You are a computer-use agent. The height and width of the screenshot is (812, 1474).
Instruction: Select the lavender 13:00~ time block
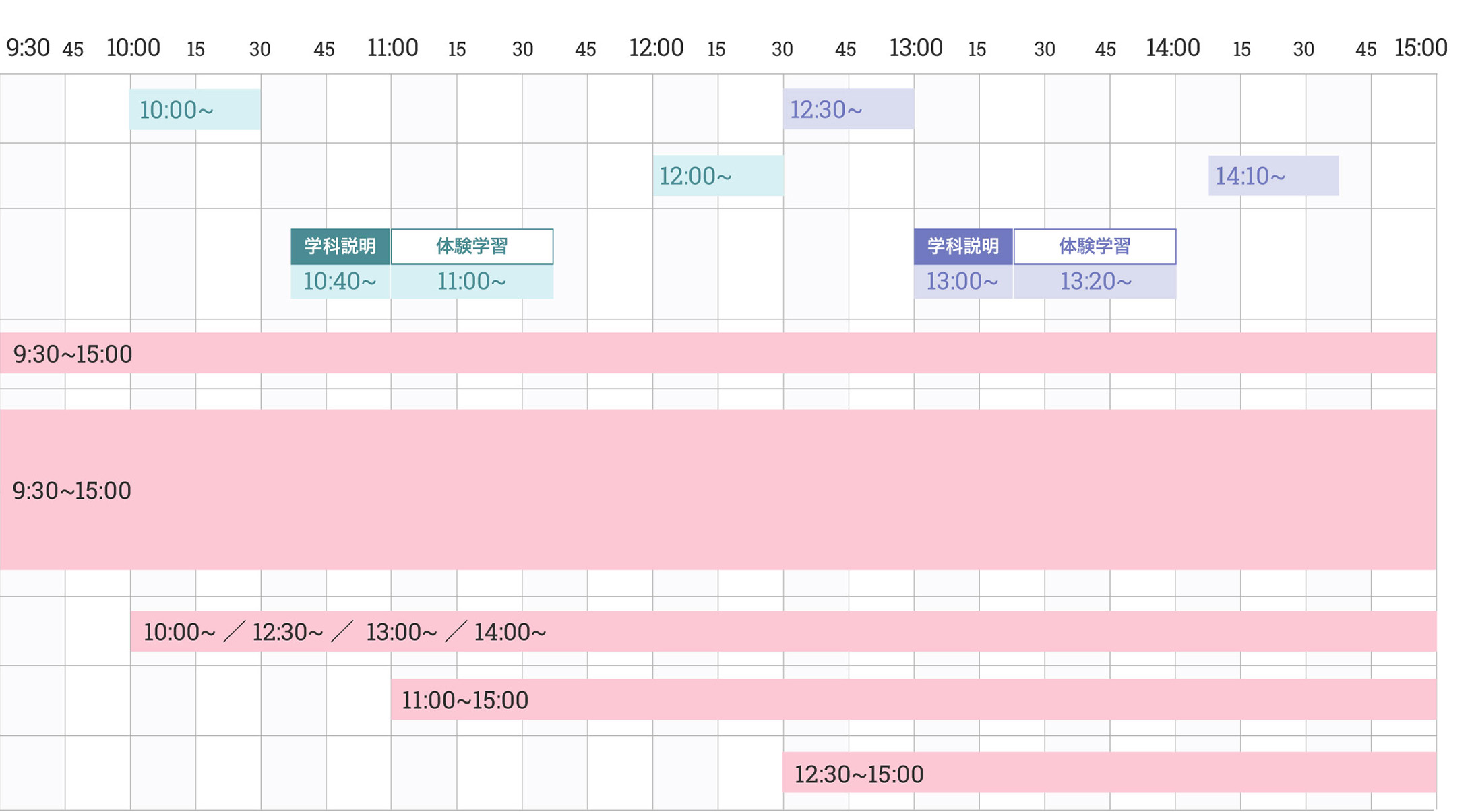(963, 281)
